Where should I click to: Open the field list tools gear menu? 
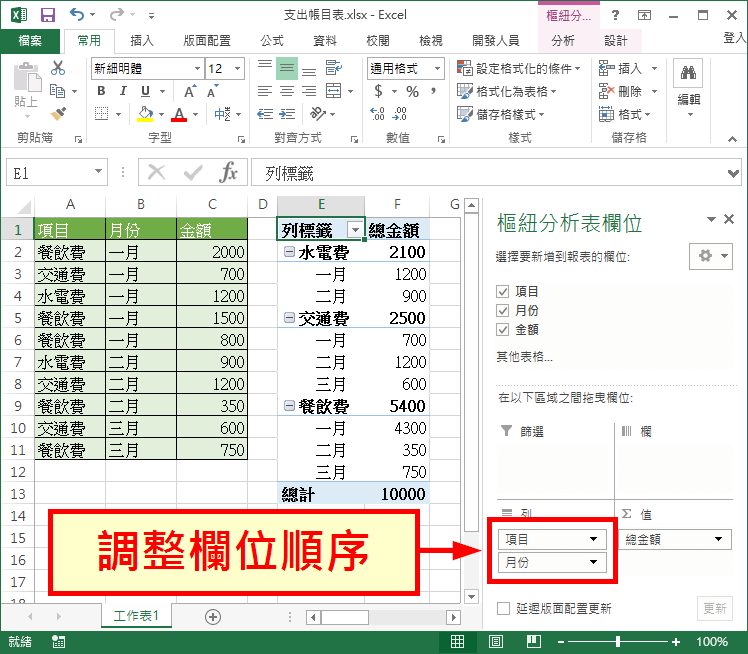click(x=711, y=256)
